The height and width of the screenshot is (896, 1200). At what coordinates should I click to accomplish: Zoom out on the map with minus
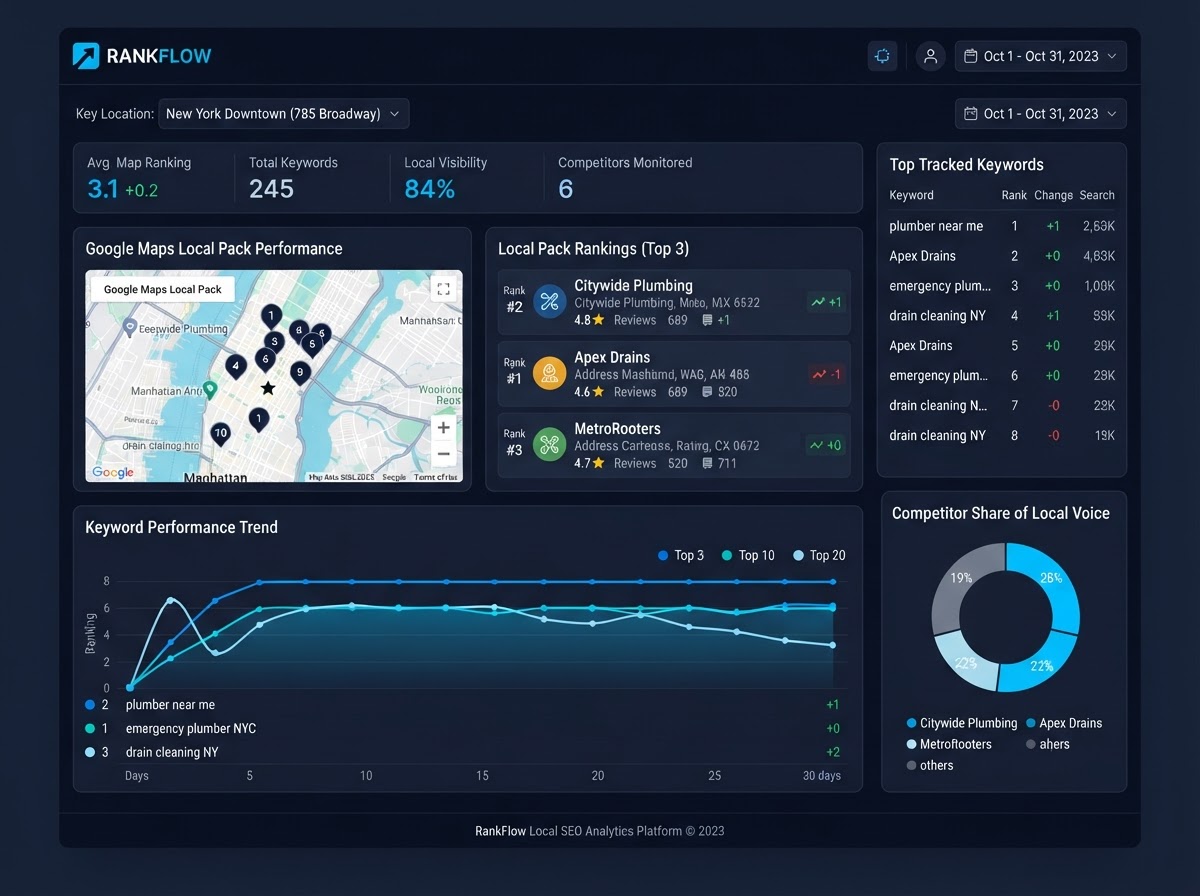coord(444,453)
